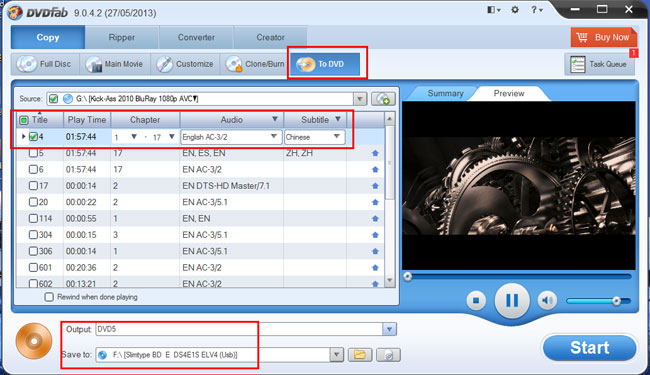Screen dimensions: 650x375
Task: Toggle the source disc checkbox
Action: click(53, 99)
